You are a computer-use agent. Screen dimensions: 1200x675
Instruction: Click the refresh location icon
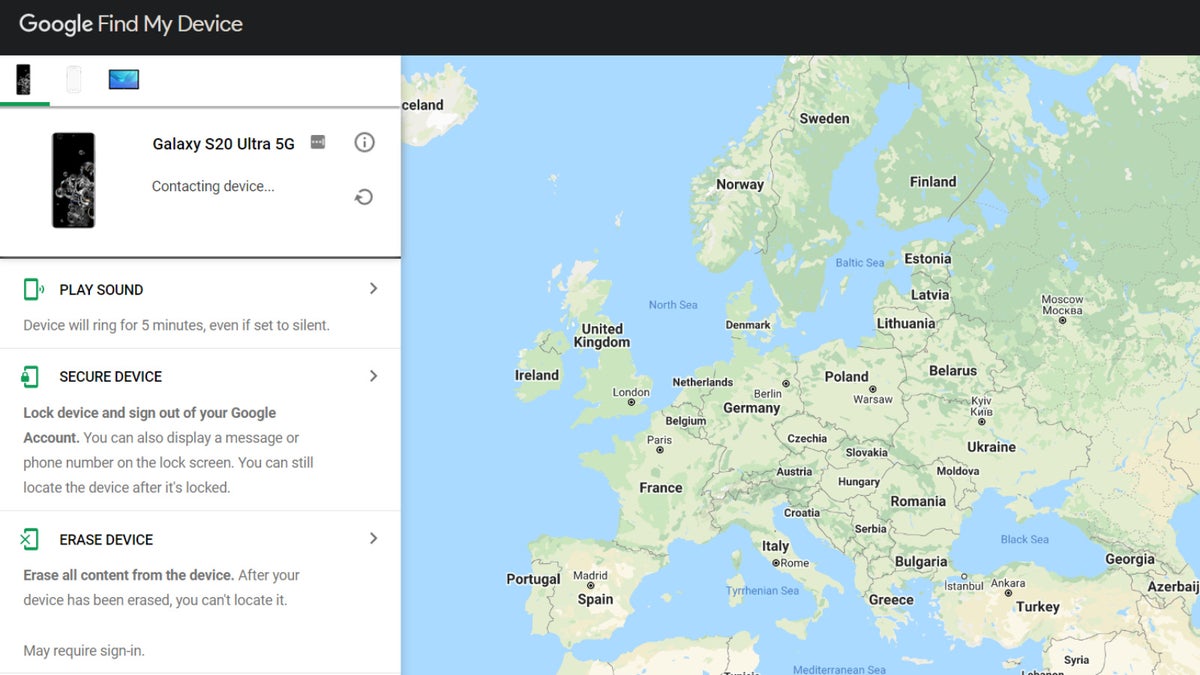pos(364,197)
